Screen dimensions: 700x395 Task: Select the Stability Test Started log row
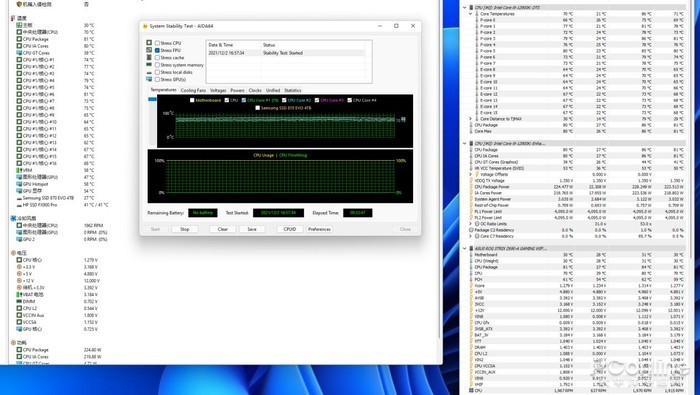coord(286,53)
